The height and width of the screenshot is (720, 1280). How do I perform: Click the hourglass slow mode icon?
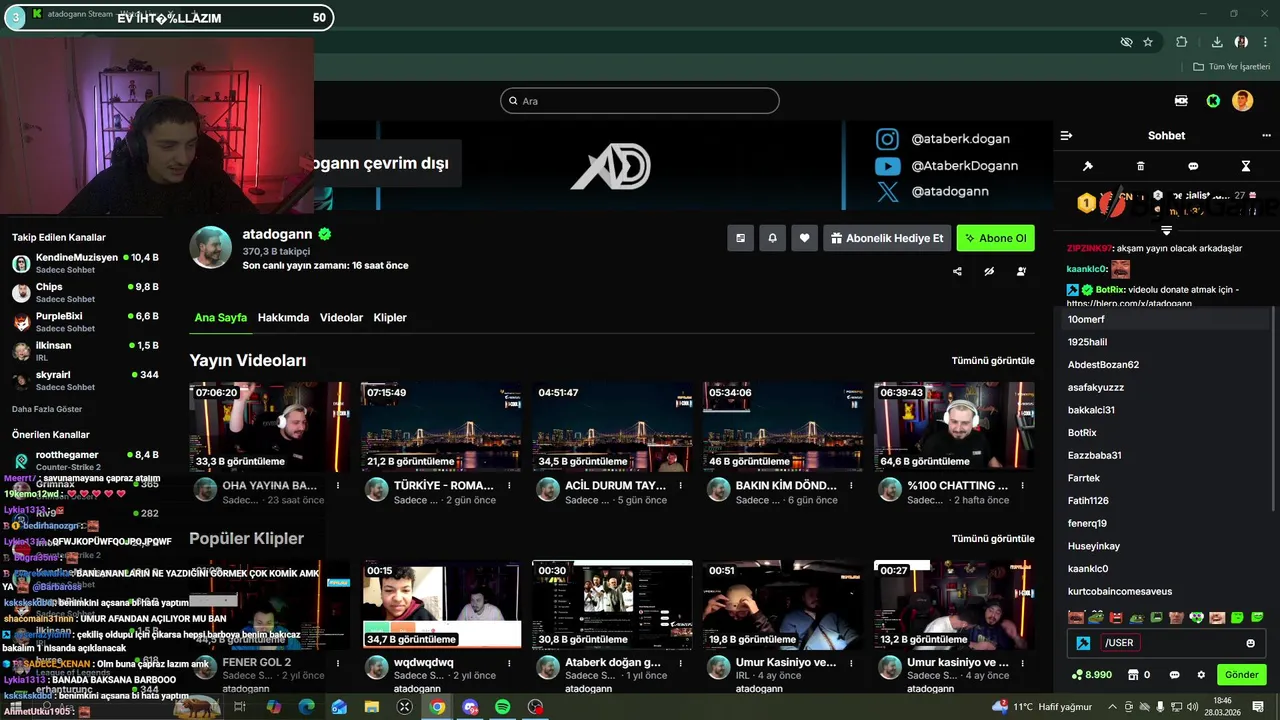pos(1246,166)
